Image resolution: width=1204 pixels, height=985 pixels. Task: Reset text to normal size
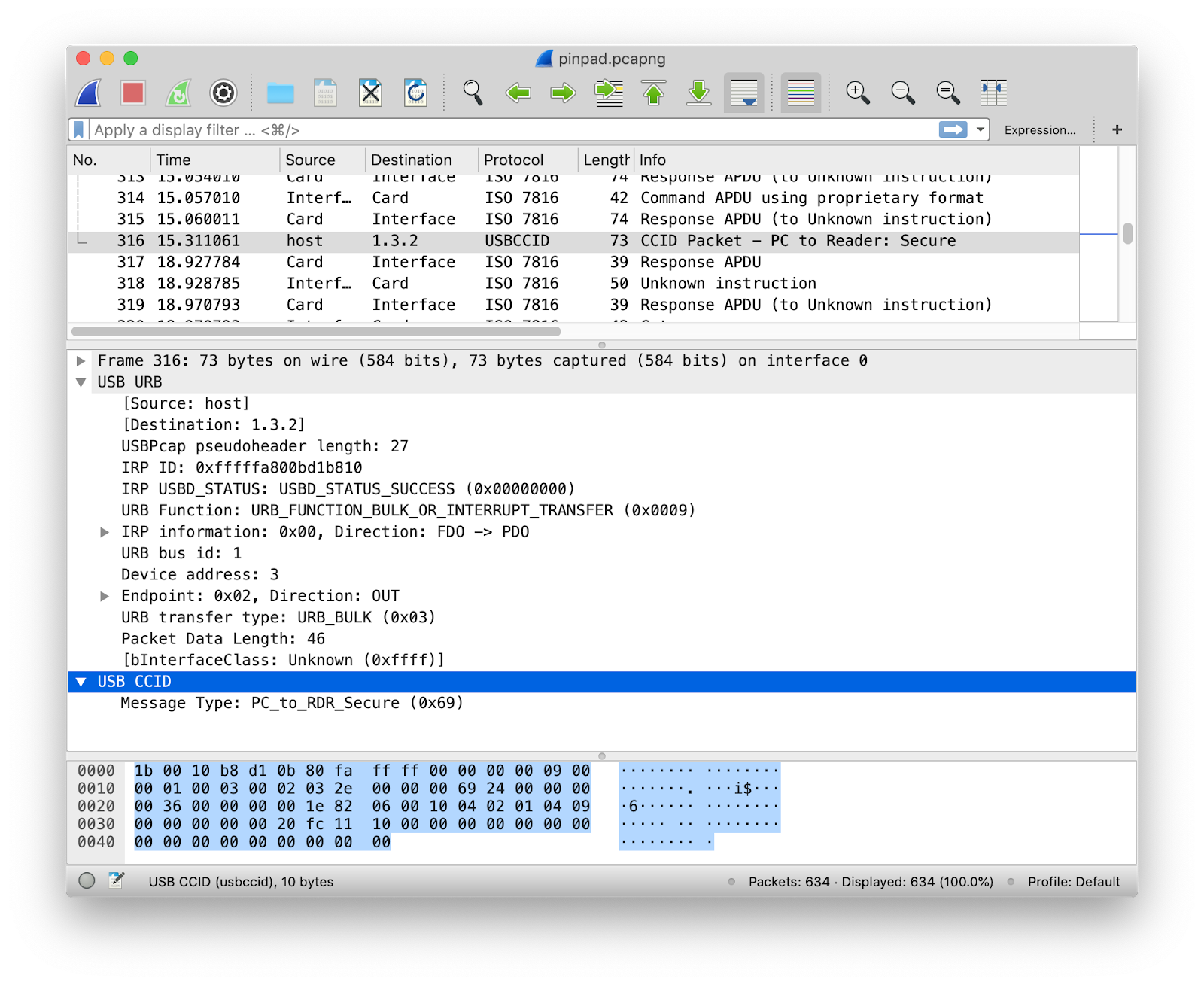coord(948,93)
